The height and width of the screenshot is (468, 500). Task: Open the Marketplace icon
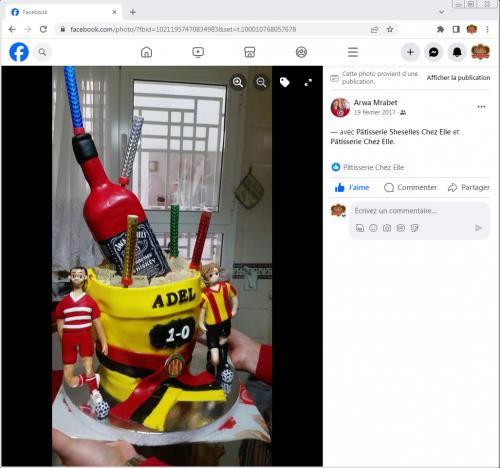pyautogui.click(x=250, y=52)
